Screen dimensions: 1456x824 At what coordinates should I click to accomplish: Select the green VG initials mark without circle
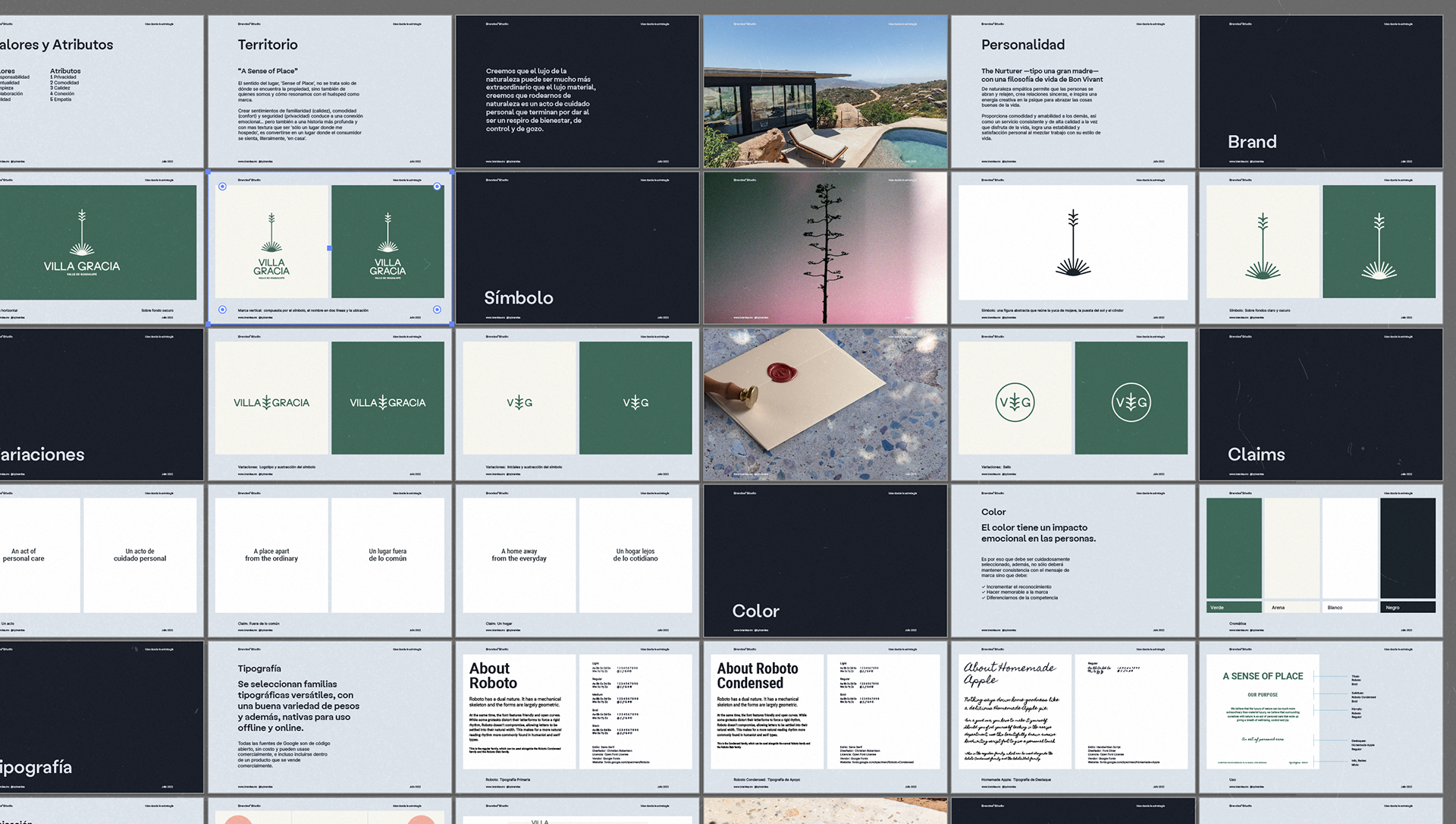click(x=519, y=402)
